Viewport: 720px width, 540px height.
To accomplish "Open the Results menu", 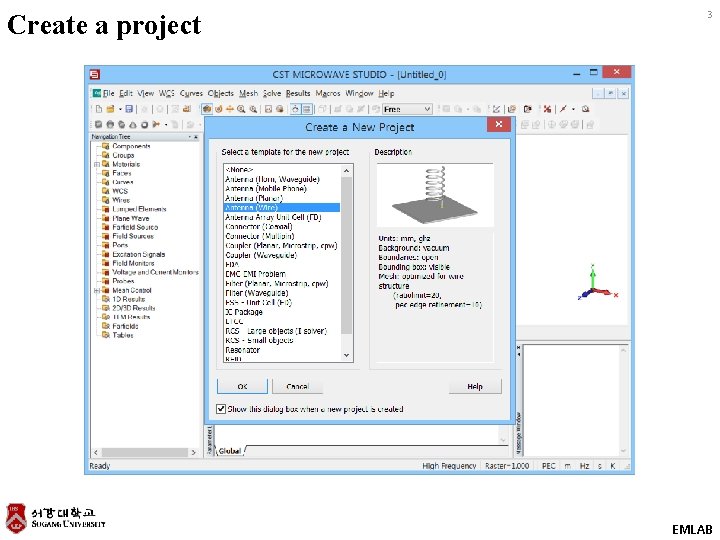I will pyautogui.click(x=298, y=93).
